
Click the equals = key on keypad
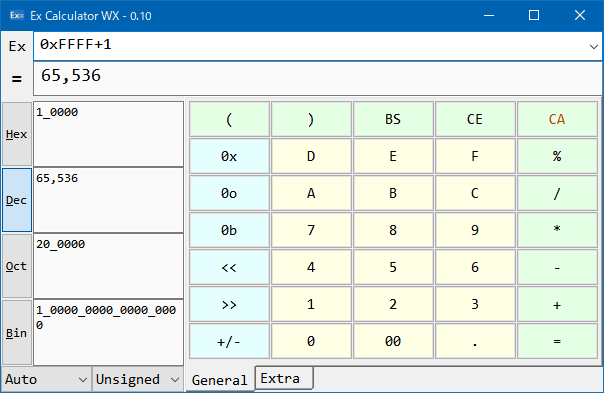click(557, 341)
